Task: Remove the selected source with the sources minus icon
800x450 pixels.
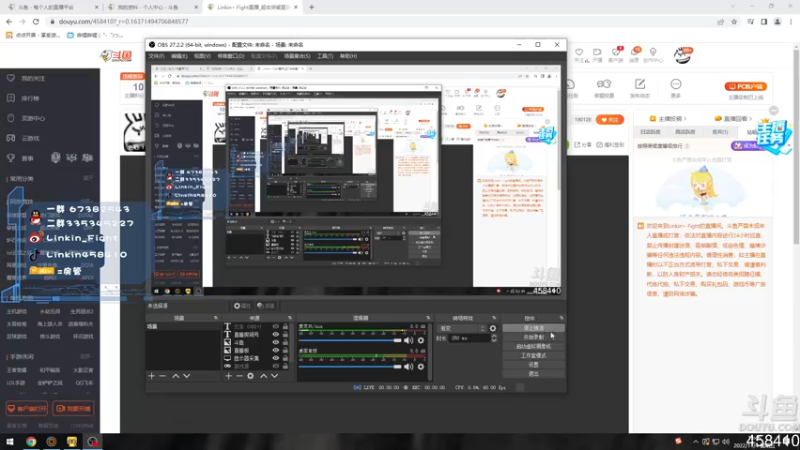Action: click(x=239, y=376)
